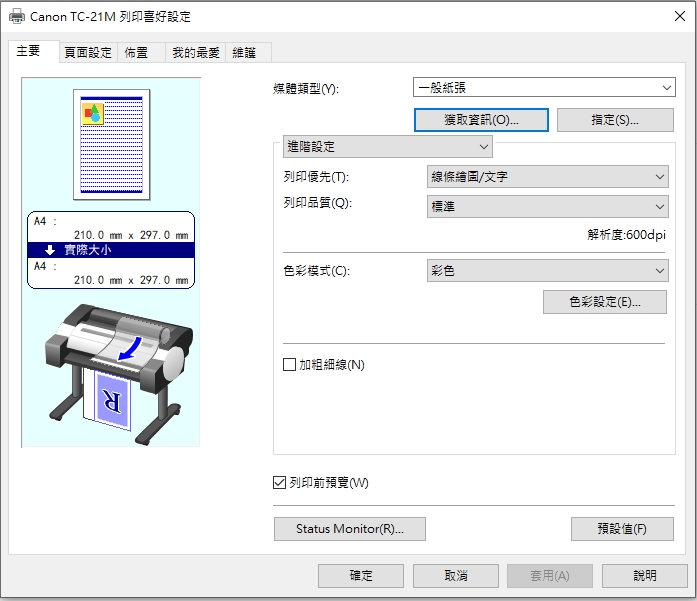The image size is (697, 601).
Task: Enable the 加粗細線(N) checkbox
Action: [289, 365]
